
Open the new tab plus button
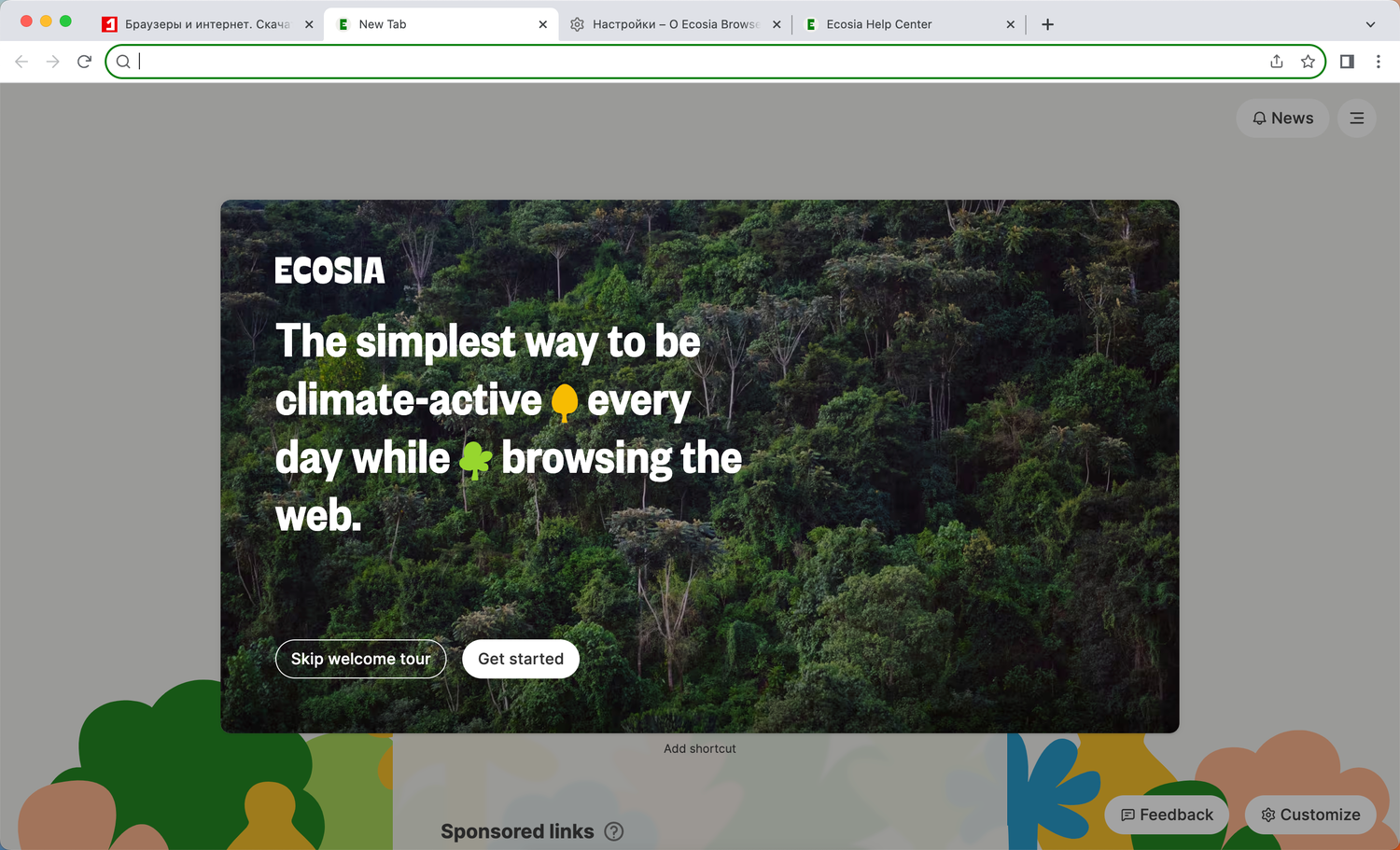click(1047, 24)
